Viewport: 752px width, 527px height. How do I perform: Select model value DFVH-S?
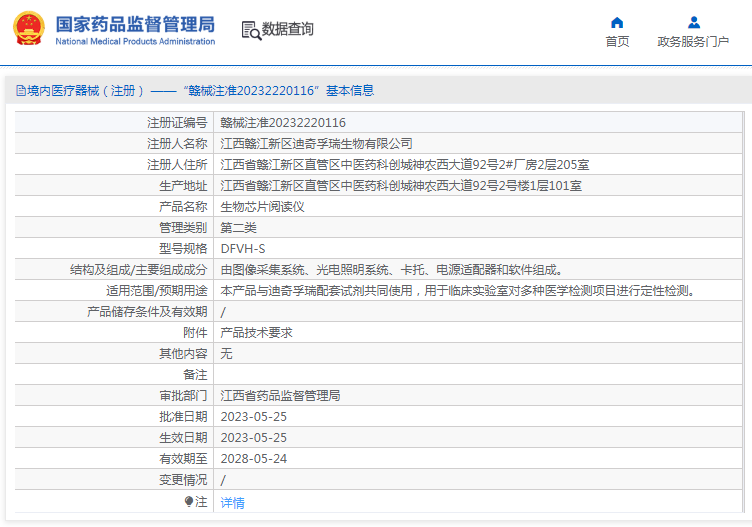point(243,249)
